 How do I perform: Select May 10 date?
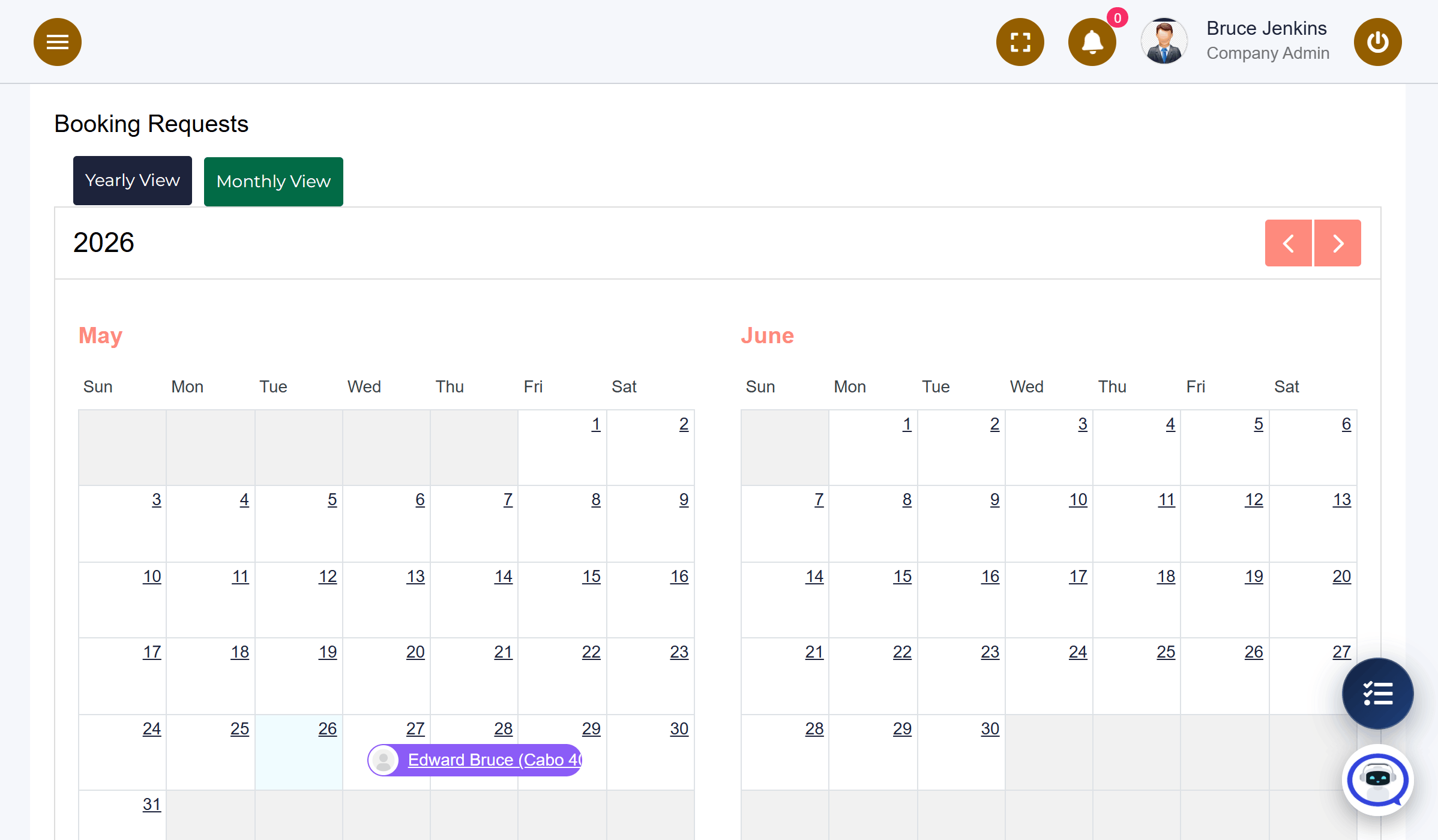click(x=152, y=577)
